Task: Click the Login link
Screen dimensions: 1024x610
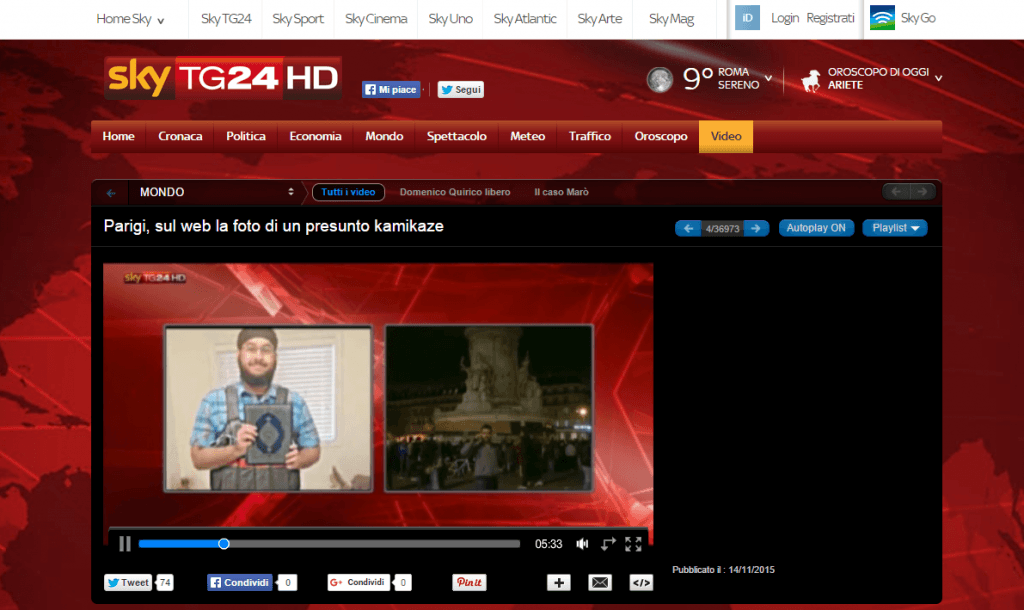Action: tap(784, 18)
